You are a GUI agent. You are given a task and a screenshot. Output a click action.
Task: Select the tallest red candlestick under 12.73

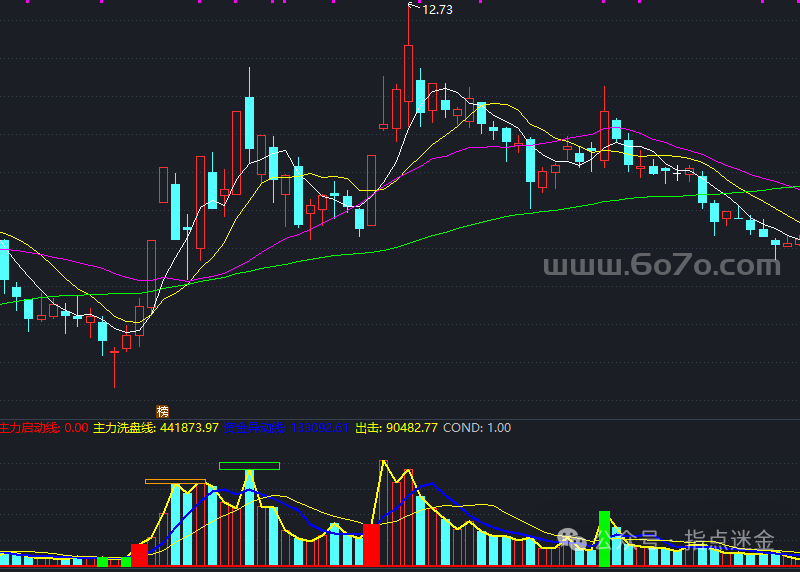[x=408, y=78]
